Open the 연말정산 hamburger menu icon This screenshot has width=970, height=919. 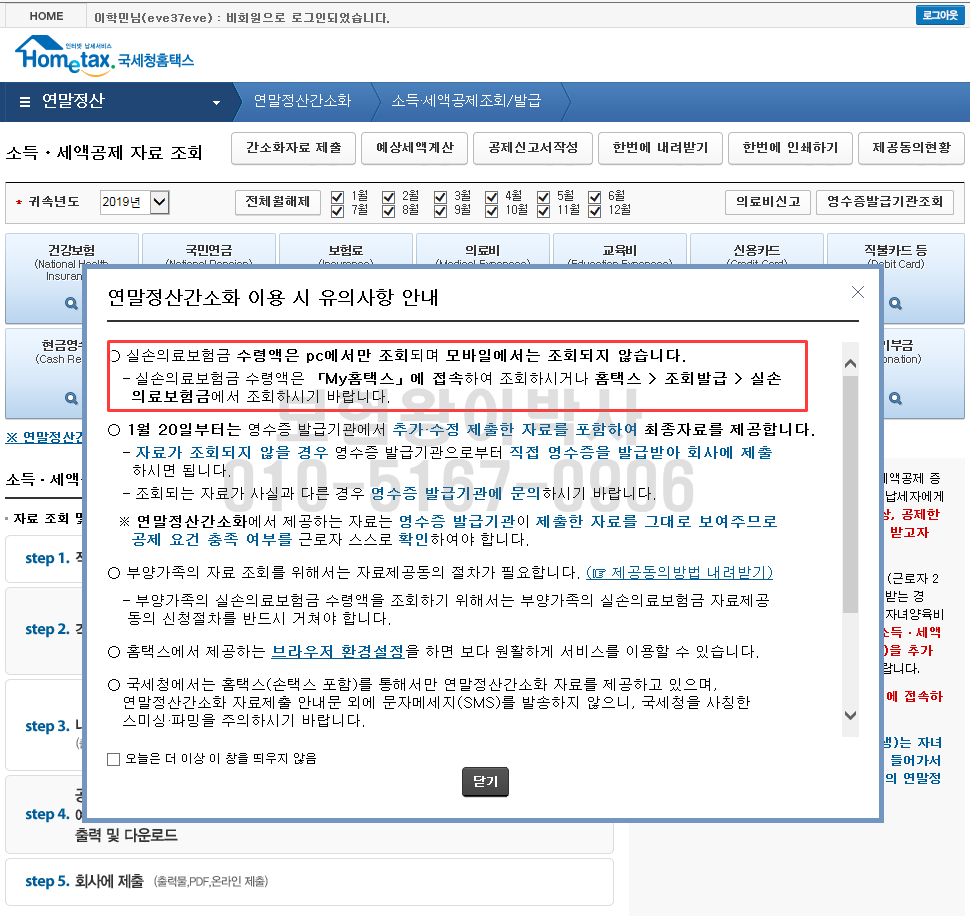[x=25, y=102]
